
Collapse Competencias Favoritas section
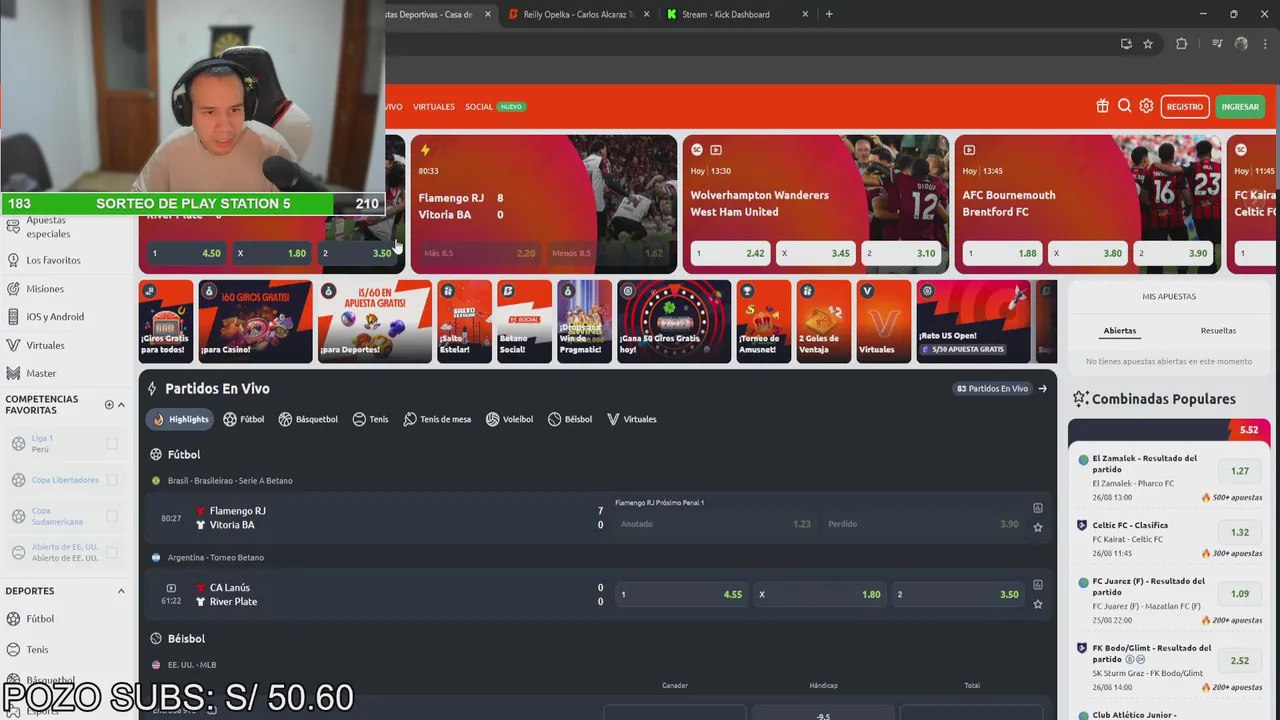121,405
